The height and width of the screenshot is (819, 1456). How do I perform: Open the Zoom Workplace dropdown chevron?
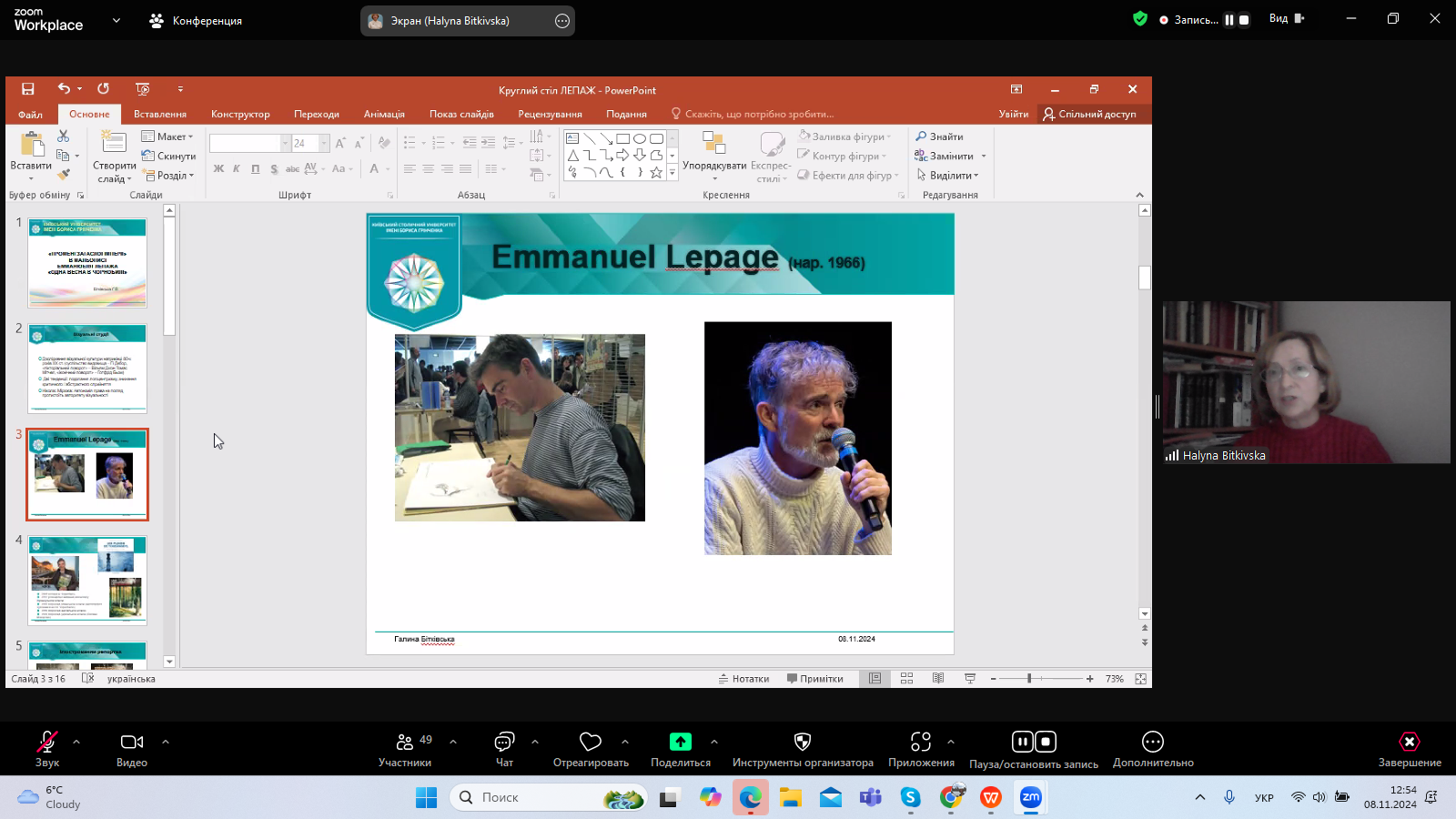tap(116, 20)
